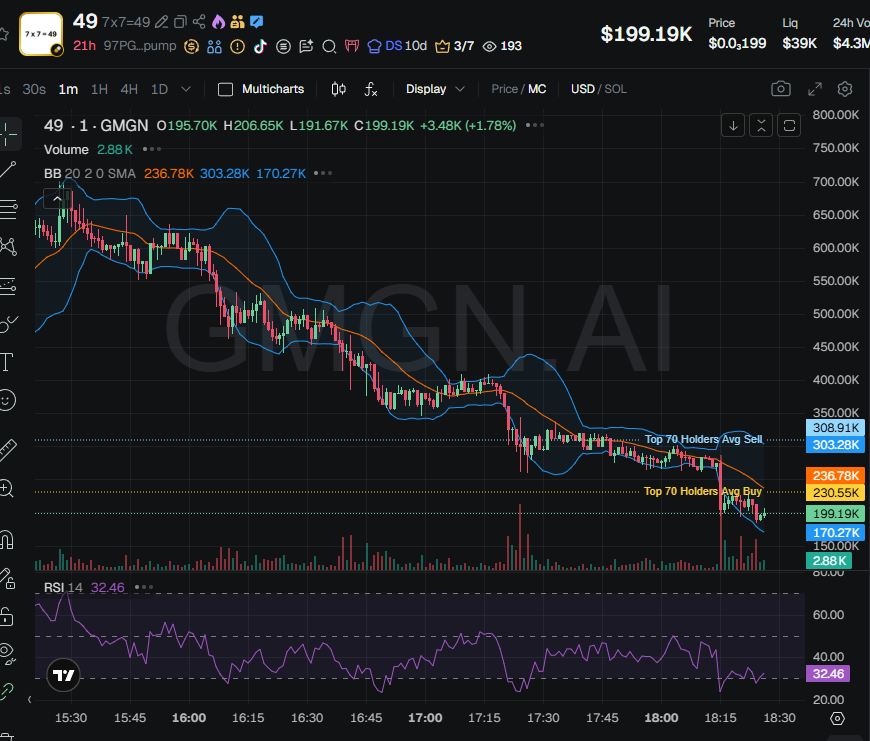Click the blue note chat icon

pyautogui.click(x=256, y=22)
